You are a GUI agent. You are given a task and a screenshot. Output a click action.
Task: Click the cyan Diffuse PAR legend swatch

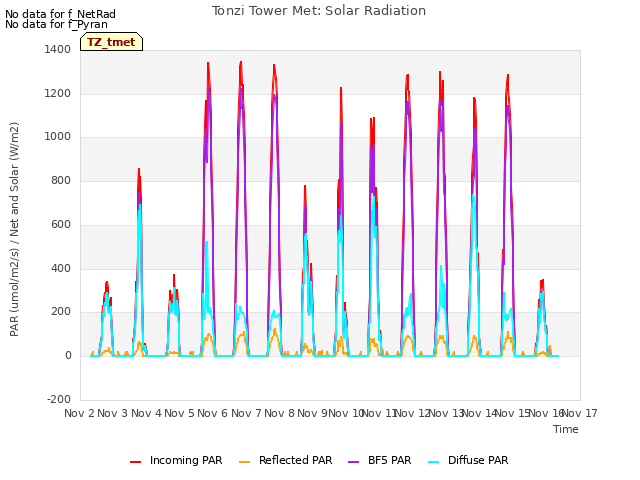click(433, 462)
